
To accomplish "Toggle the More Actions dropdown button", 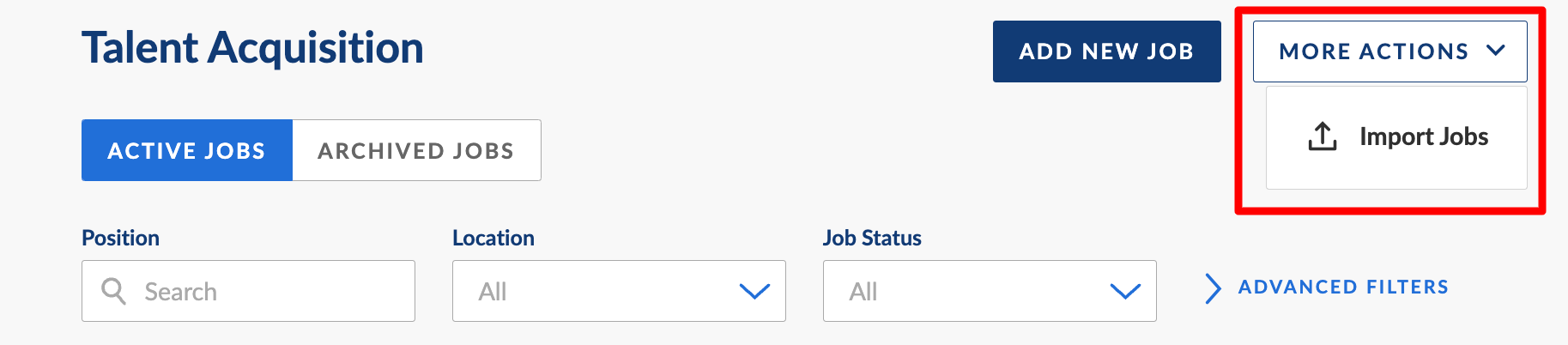I will (1389, 51).
